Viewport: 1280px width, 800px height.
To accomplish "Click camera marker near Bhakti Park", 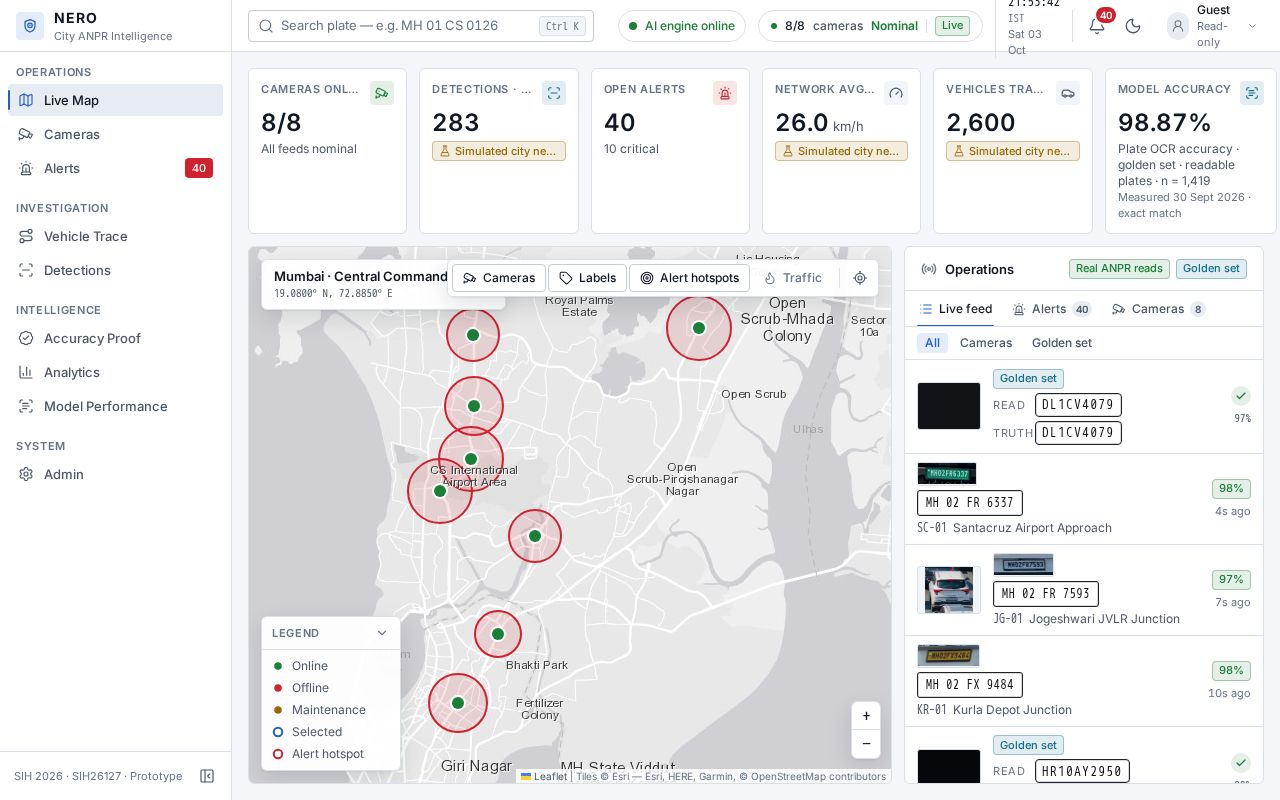I will 498,634.
